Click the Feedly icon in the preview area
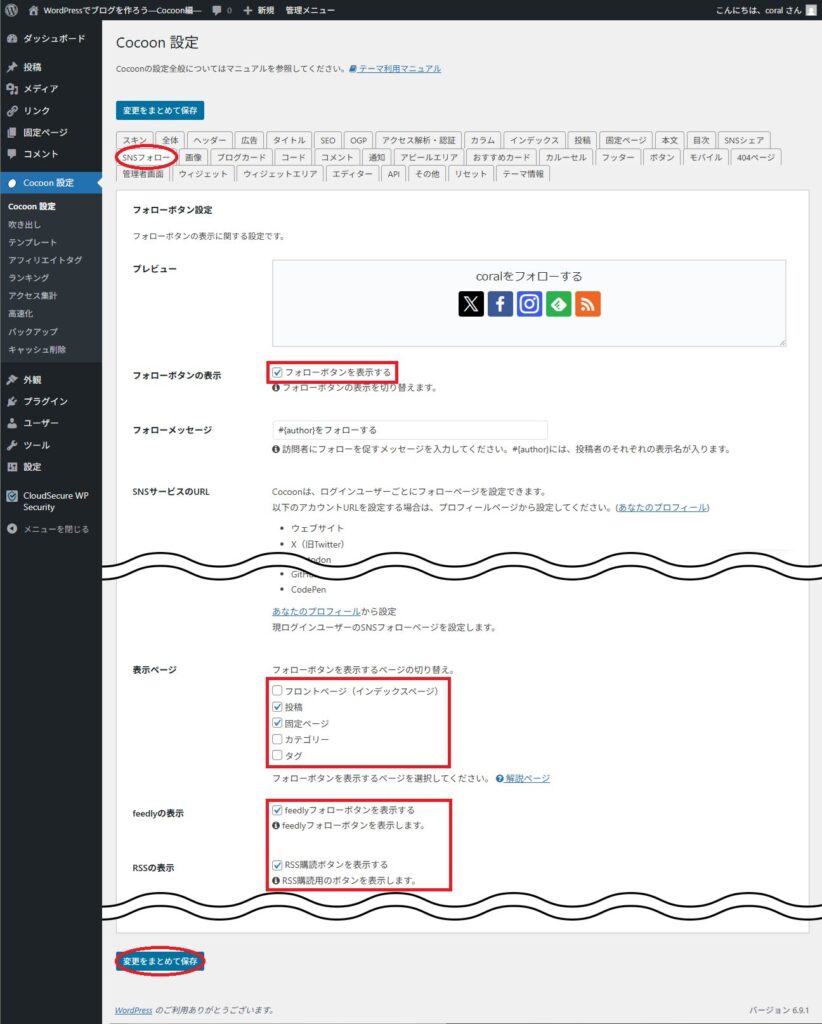The image size is (822, 1024). click(x=558, y=303)
